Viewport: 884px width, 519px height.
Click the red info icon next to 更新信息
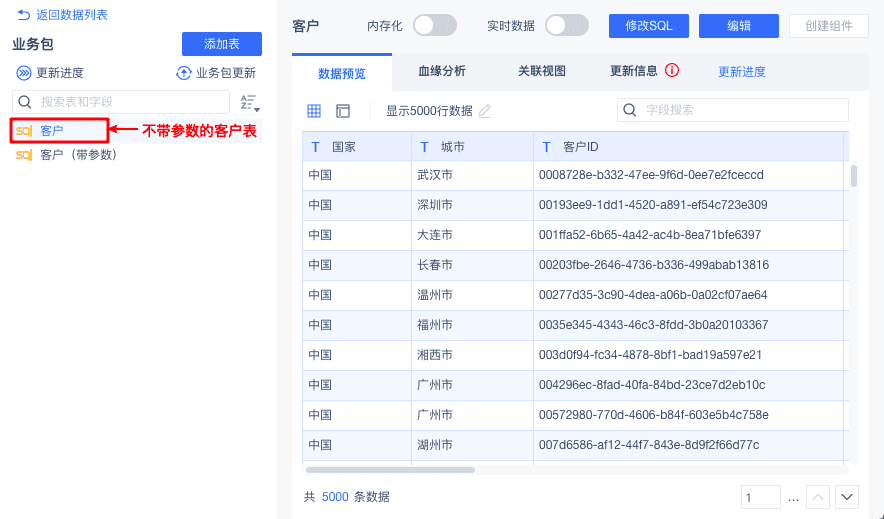(x=672, y=70)
